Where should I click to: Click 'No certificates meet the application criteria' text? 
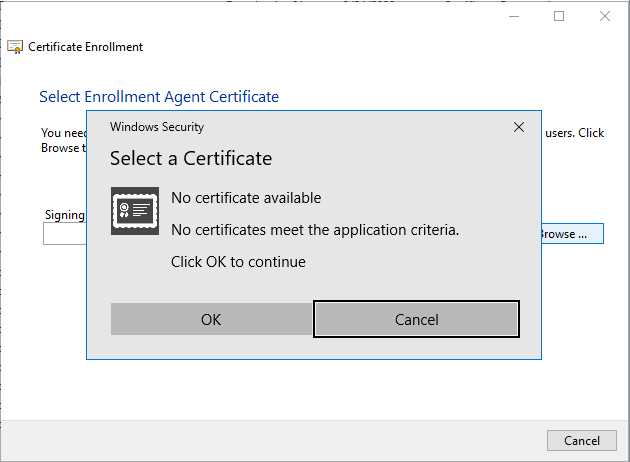click(x=315, y=230)
